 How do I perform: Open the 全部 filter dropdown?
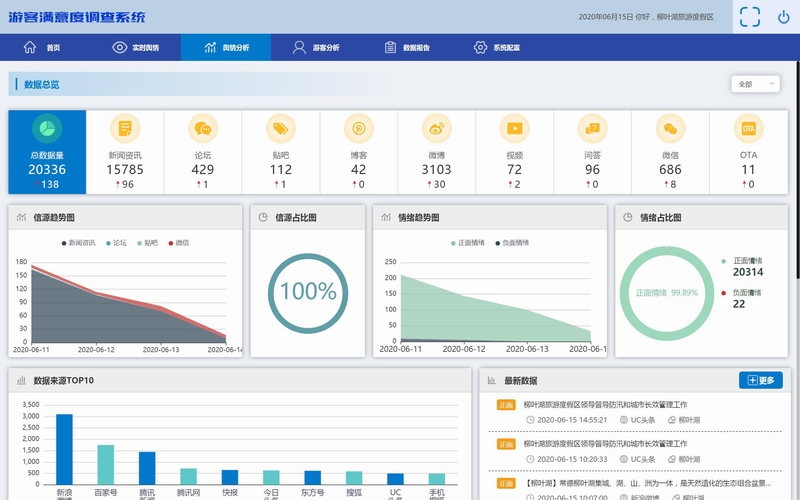(x=754, y=85)
